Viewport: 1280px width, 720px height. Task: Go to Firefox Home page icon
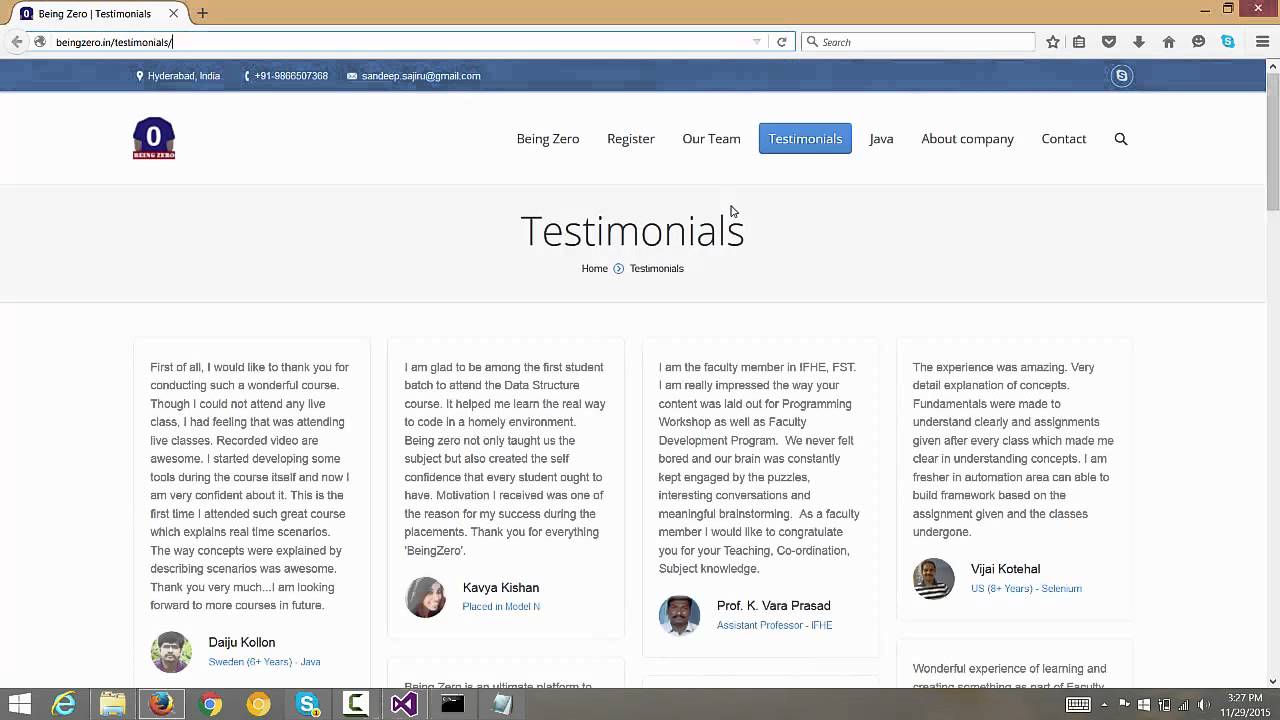click(1169, 42)
